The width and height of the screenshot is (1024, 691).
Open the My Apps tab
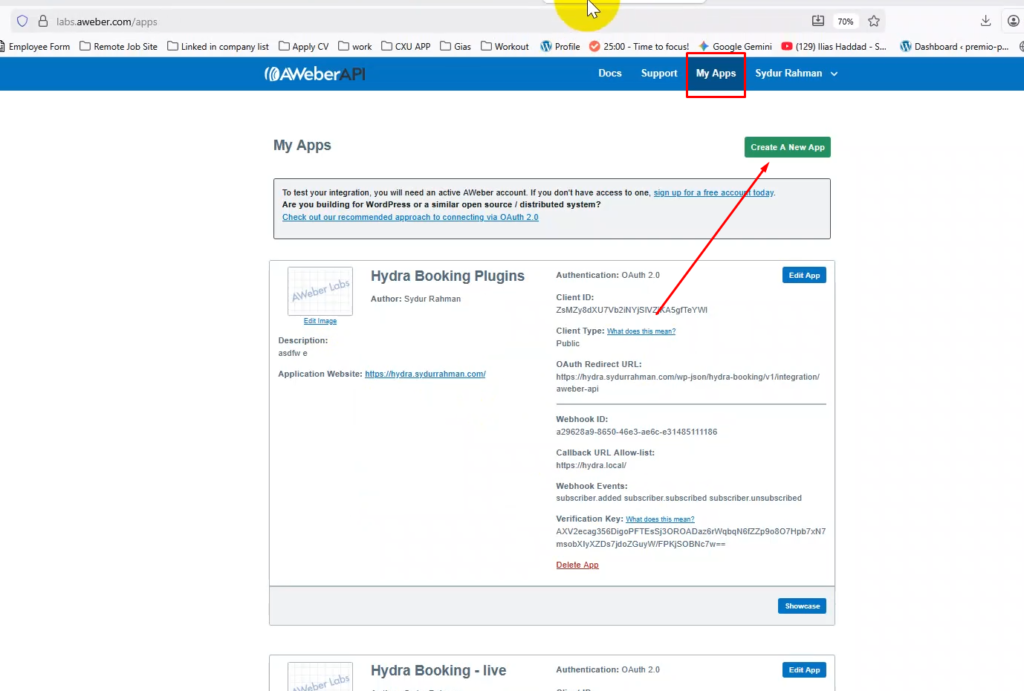[x=716, y=74]
